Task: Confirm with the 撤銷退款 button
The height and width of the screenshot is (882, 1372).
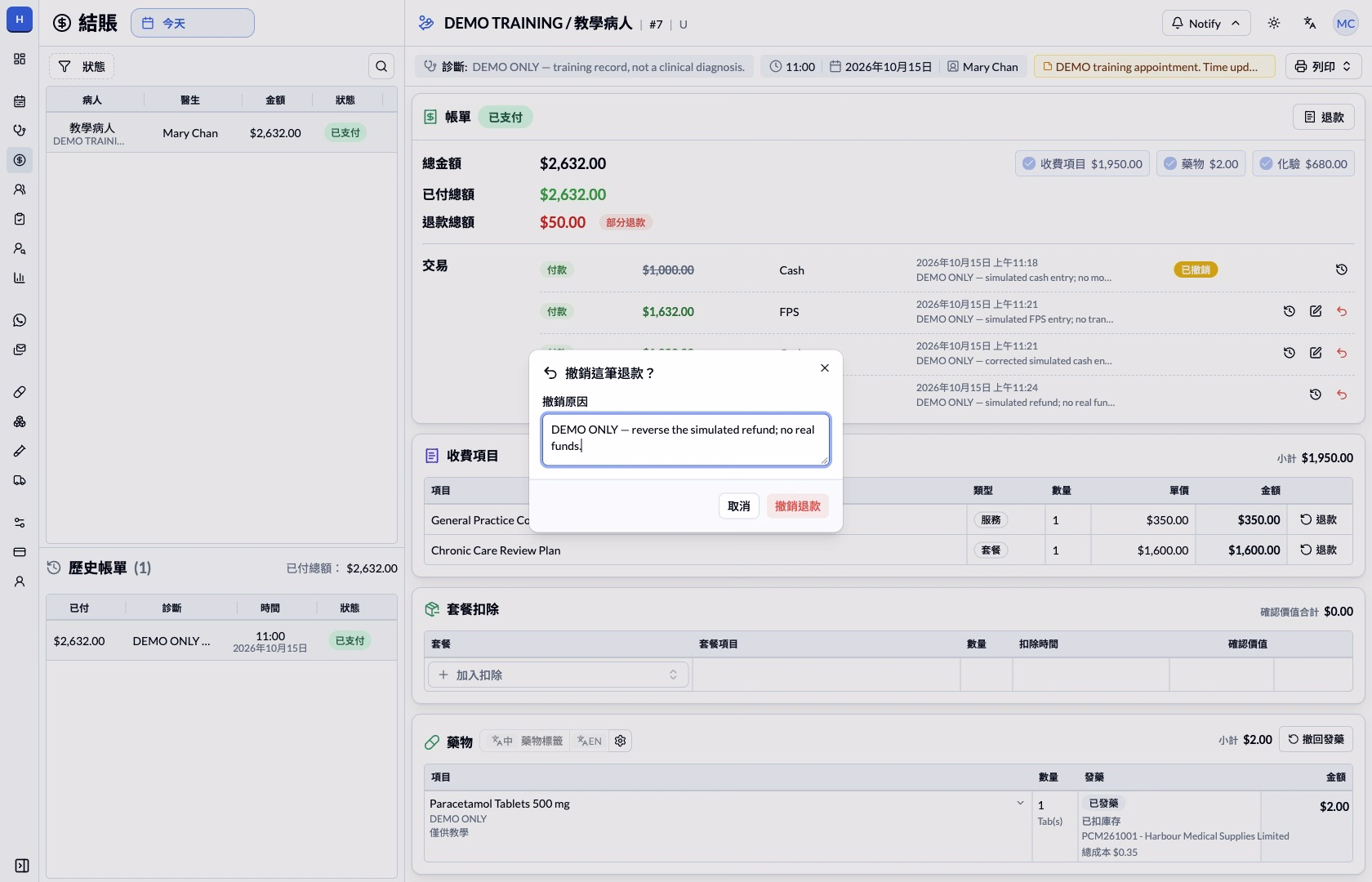Action: [798, 506]
